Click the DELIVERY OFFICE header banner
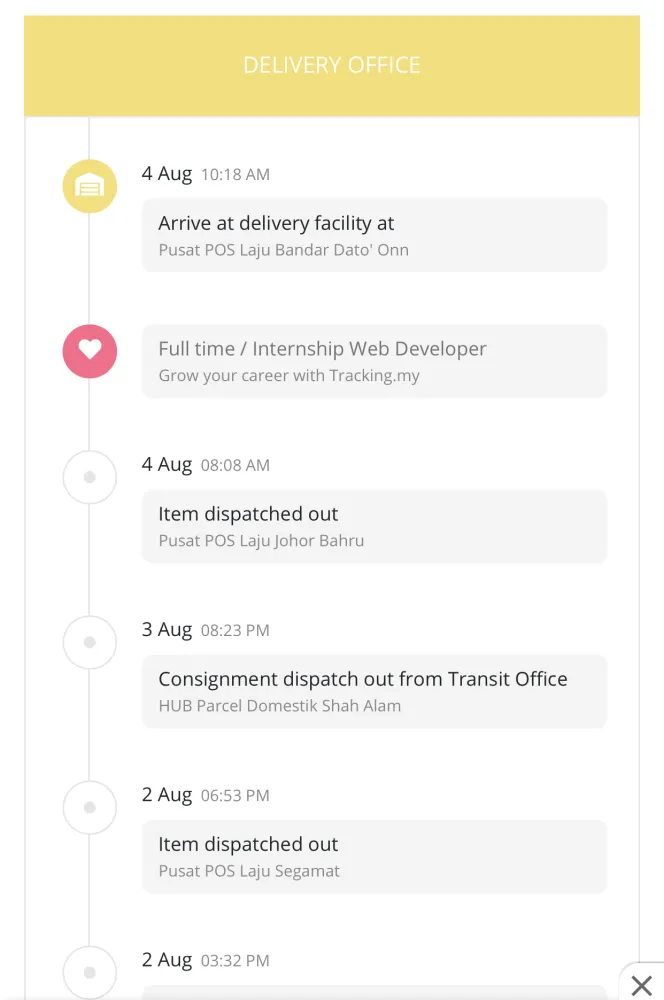Screen dimensions: 664x1000 [x=332, y=66]
